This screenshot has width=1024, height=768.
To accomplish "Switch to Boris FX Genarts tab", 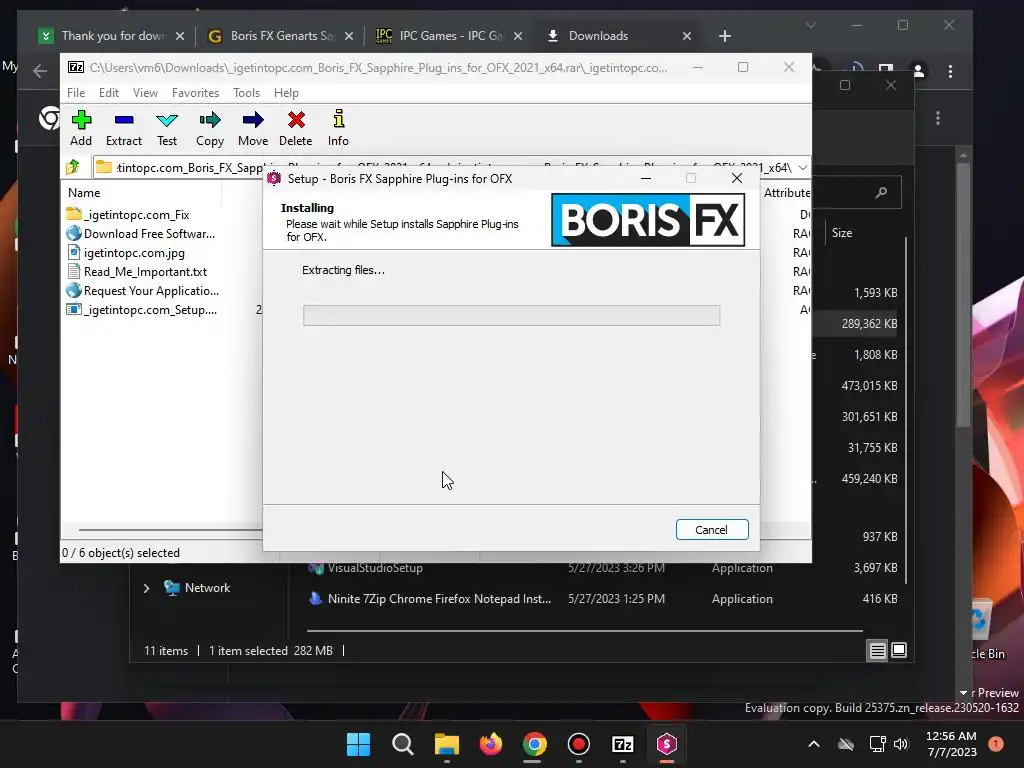I will point(281,36).
